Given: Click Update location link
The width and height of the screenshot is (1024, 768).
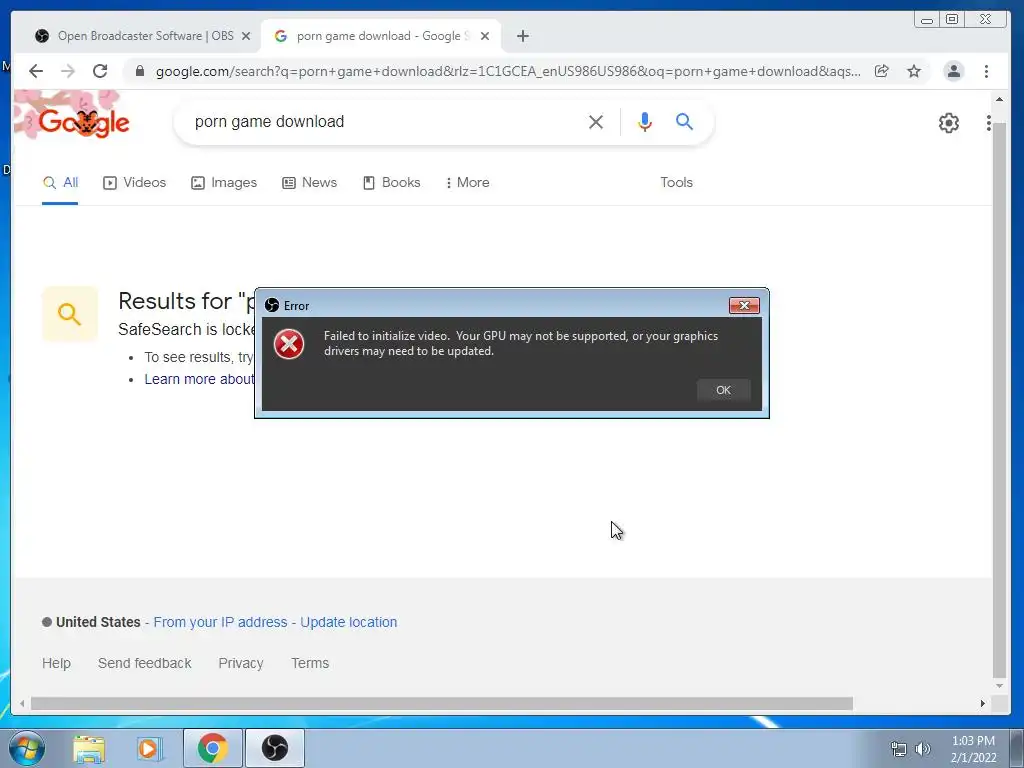Looking at the screenshot, I should [x=349, y=622].
